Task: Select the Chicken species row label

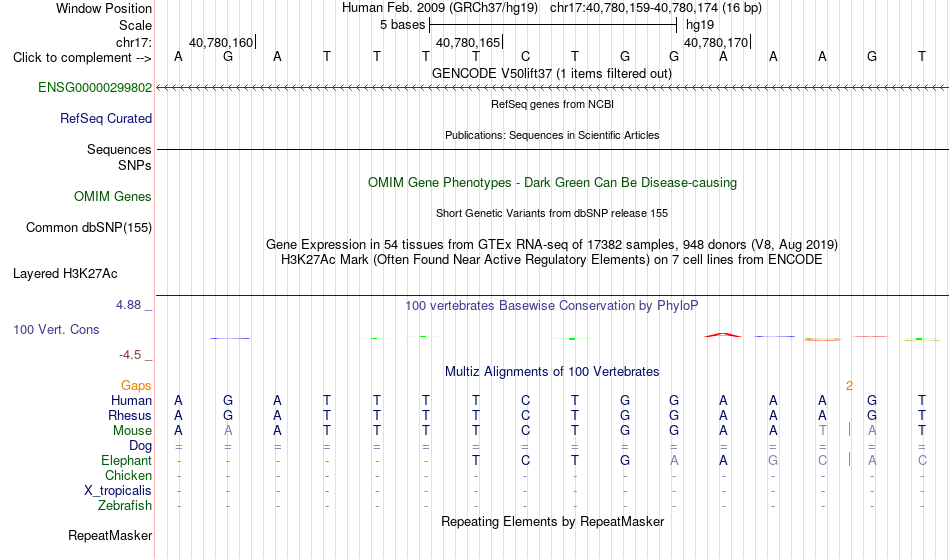Action: [128, 476]
